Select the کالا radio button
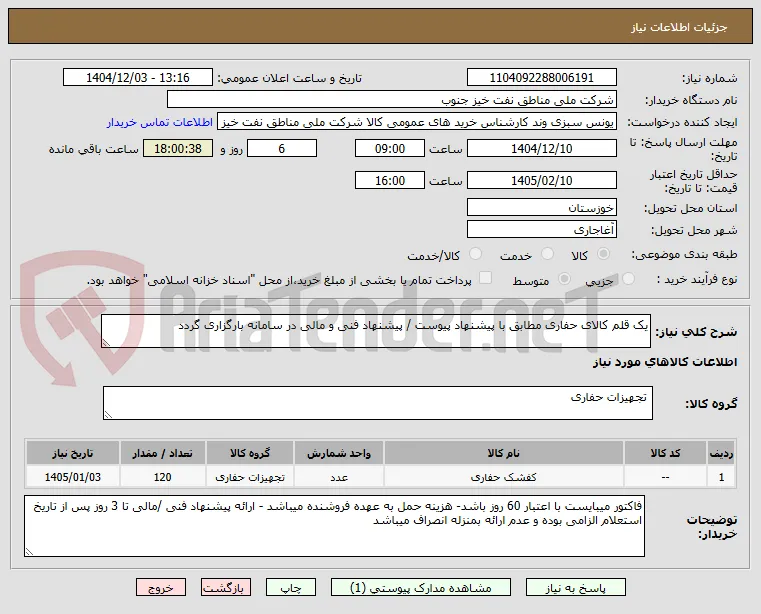The image size is (761, 614). [604, 253]
